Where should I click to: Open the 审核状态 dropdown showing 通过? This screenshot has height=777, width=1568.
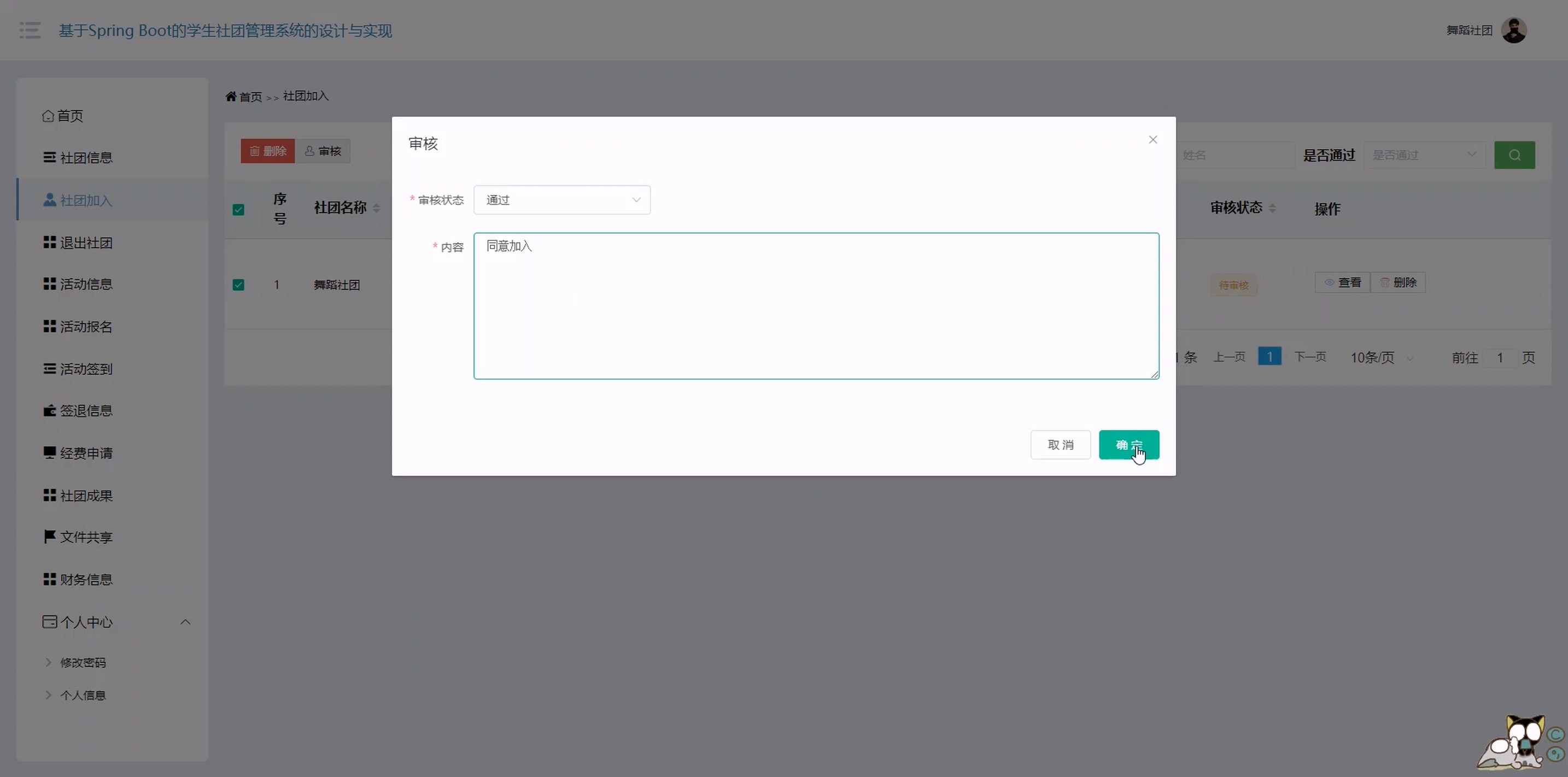561,200
